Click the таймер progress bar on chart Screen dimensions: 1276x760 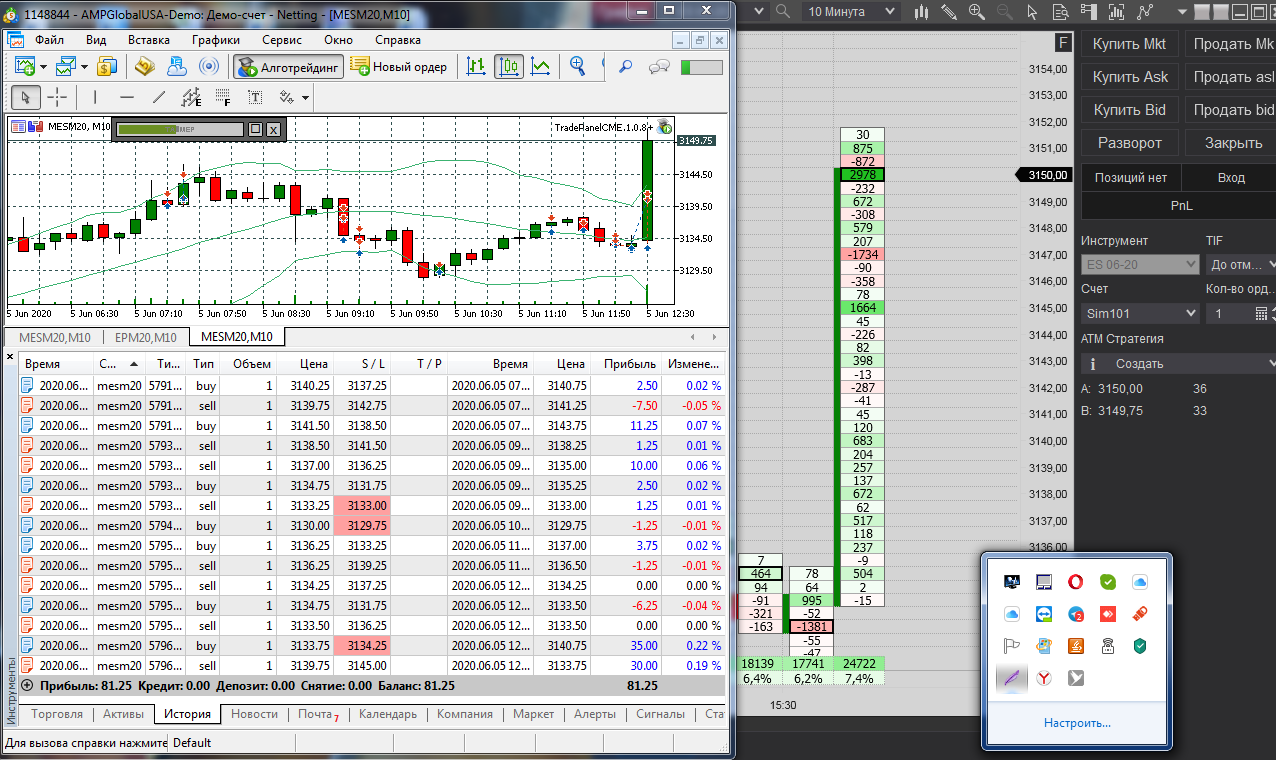[x=180, y=129]
